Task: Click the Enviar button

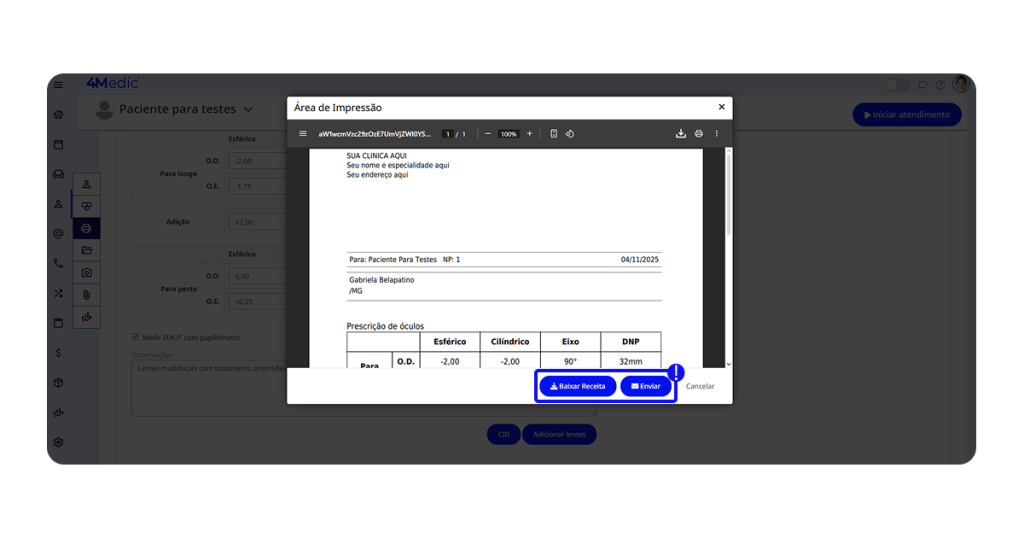Action: [646, 386]
